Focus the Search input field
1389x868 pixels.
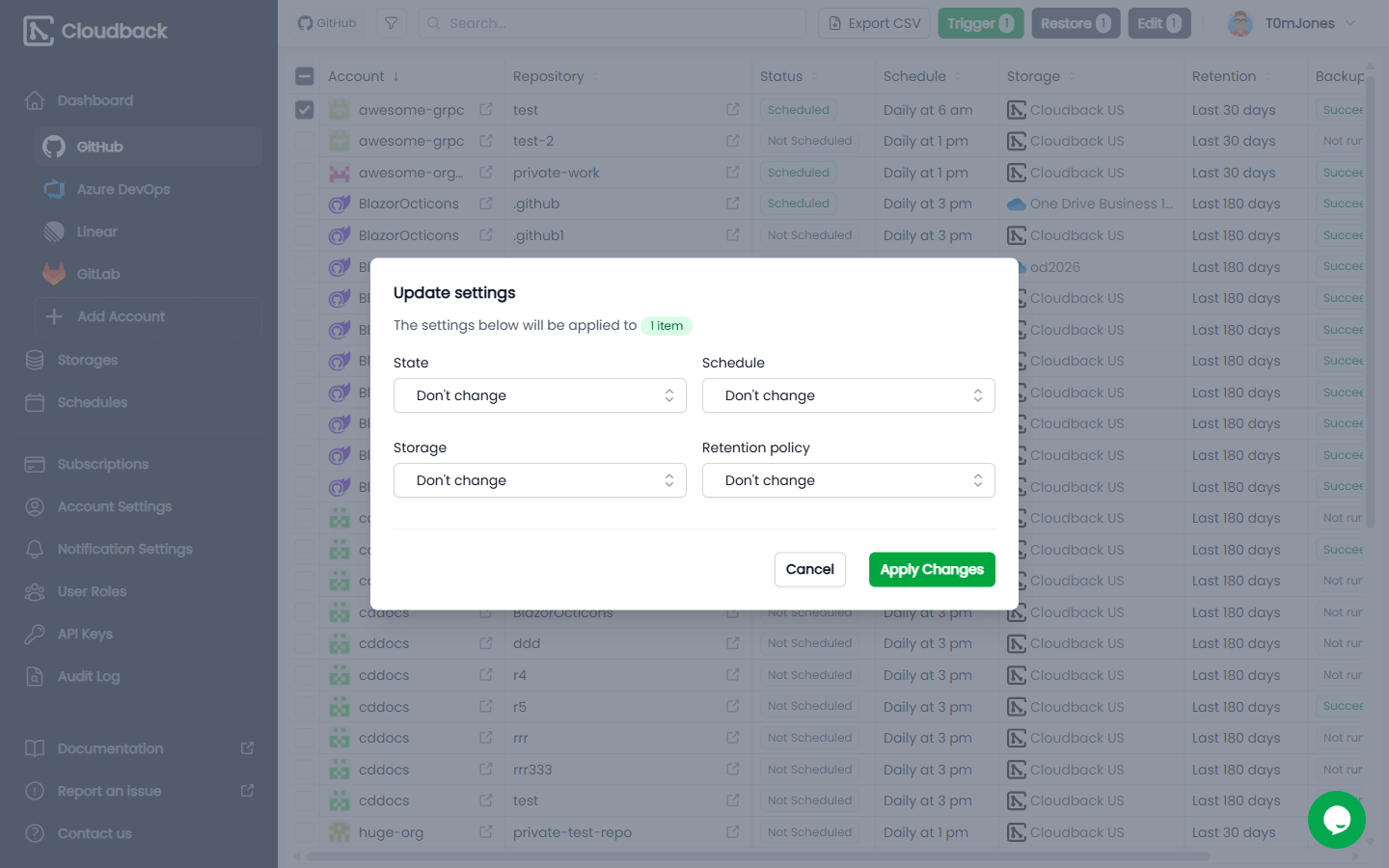tap(612, 23)
